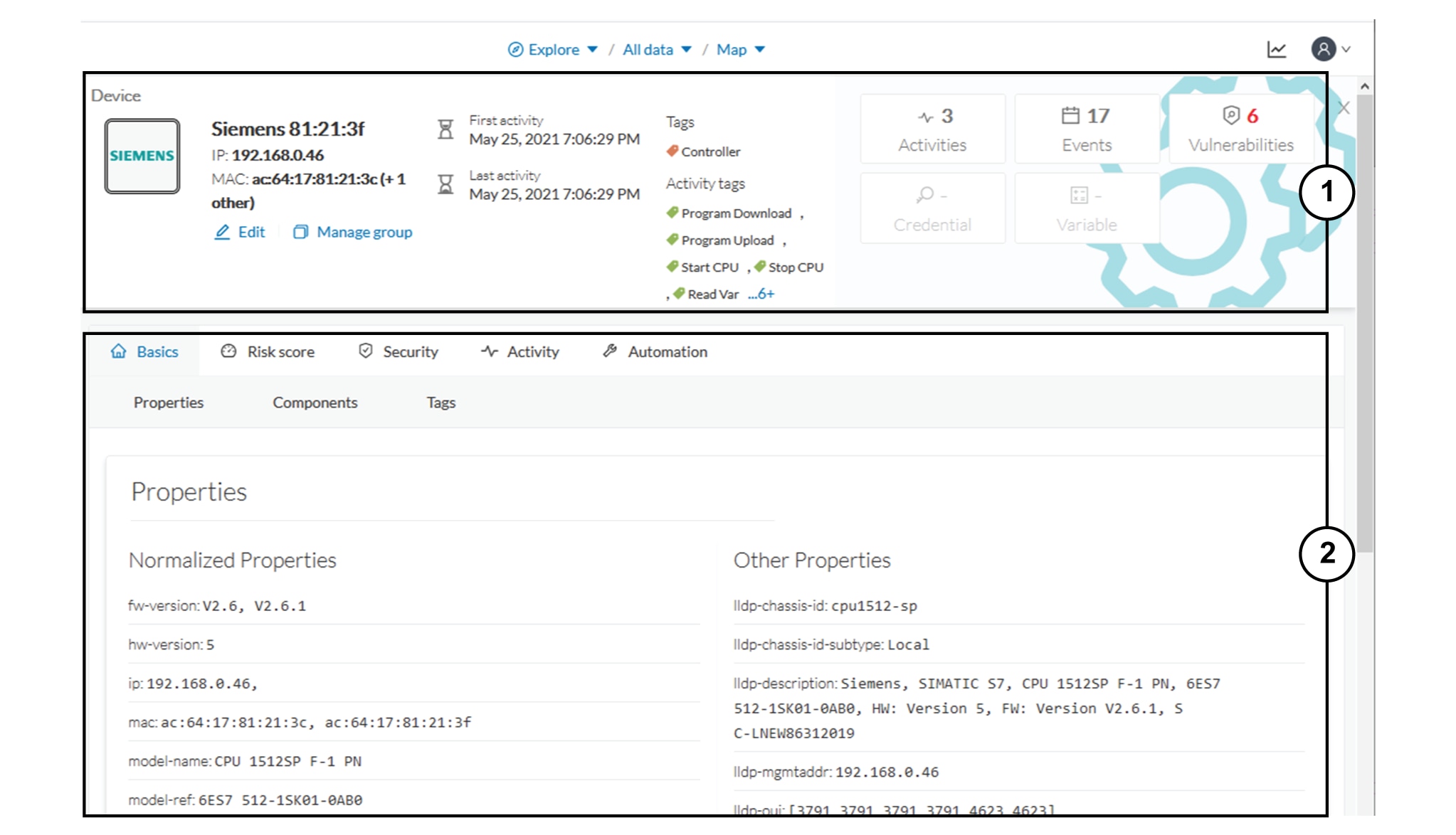Image resolution: width=1456 pixels, height=835 pixels.
Task: Click fw-version value V2.6, V2.6.1
Action: point(254,607)
